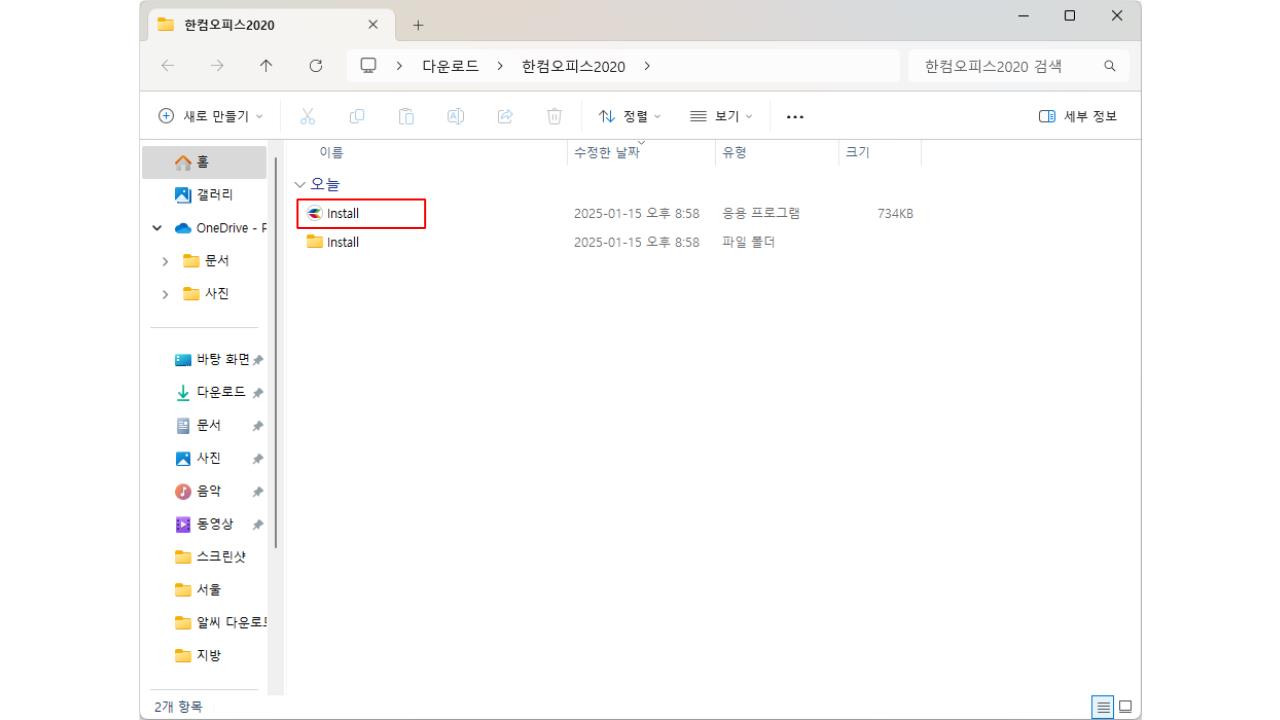Click the Paste icon in the toolbar
The width and height of the screenshot is (1280, 720).
(406, 115)
